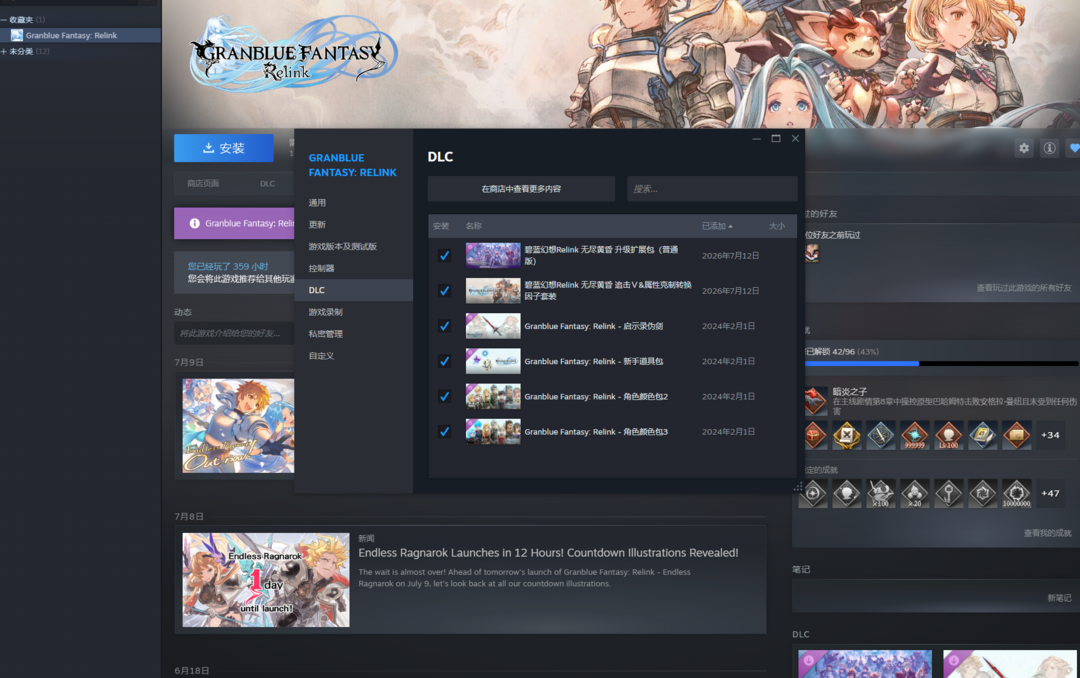Sort DLC list by 安装 column
The width and height of the screenshot is (1080, 678).
[x=441, y=226]
